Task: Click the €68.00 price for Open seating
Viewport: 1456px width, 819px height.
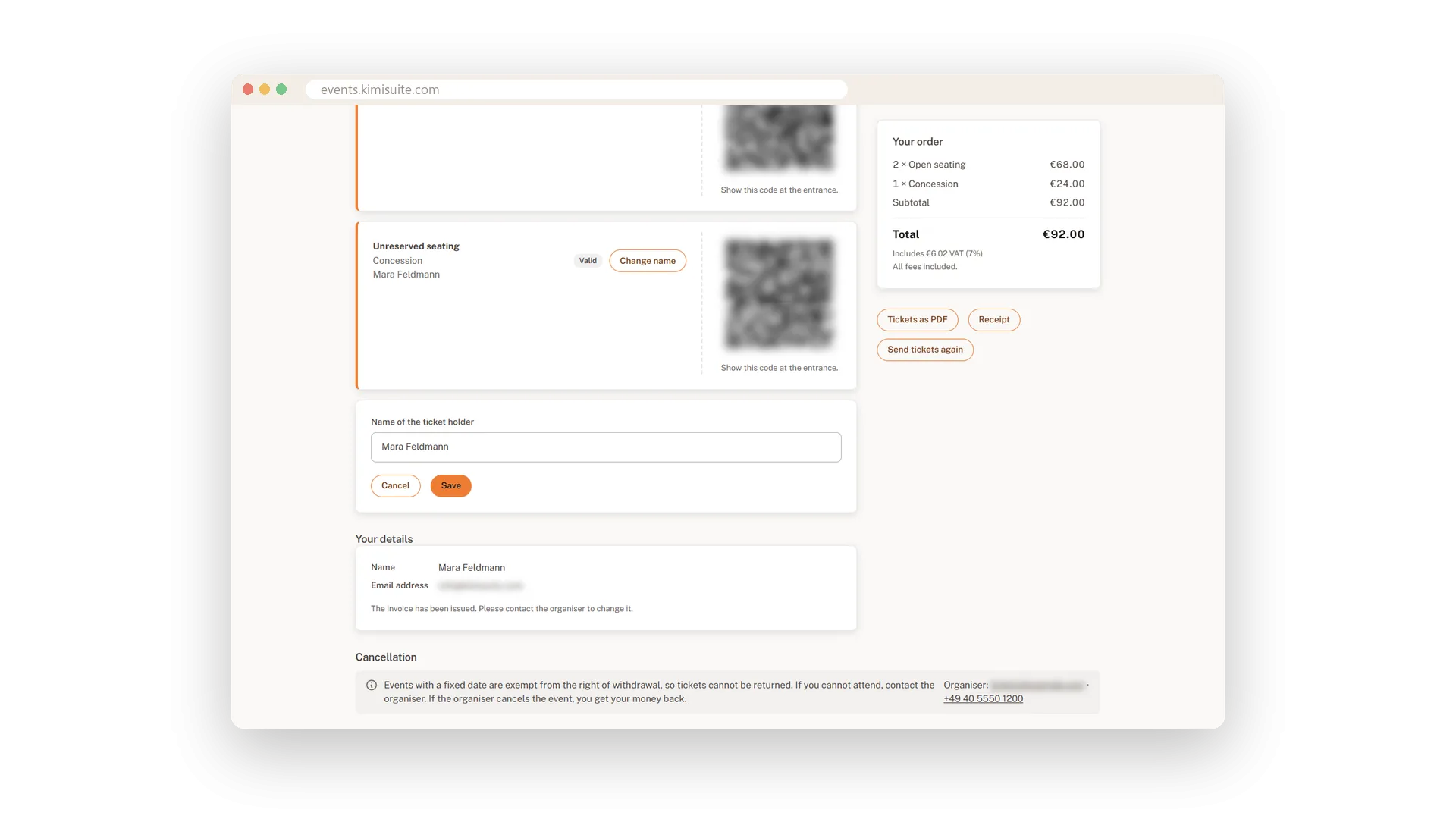Action: pos(1067,165)
